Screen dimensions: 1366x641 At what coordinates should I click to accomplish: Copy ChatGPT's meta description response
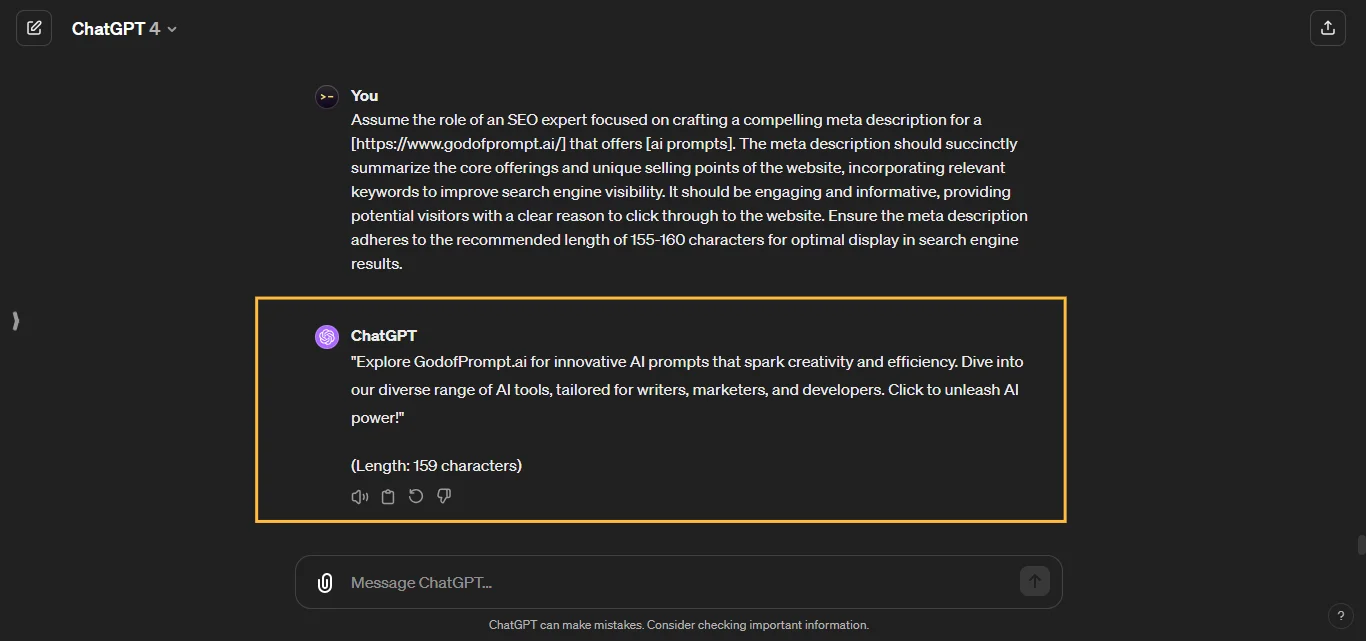pyautogui.click(x=387, y=496)
